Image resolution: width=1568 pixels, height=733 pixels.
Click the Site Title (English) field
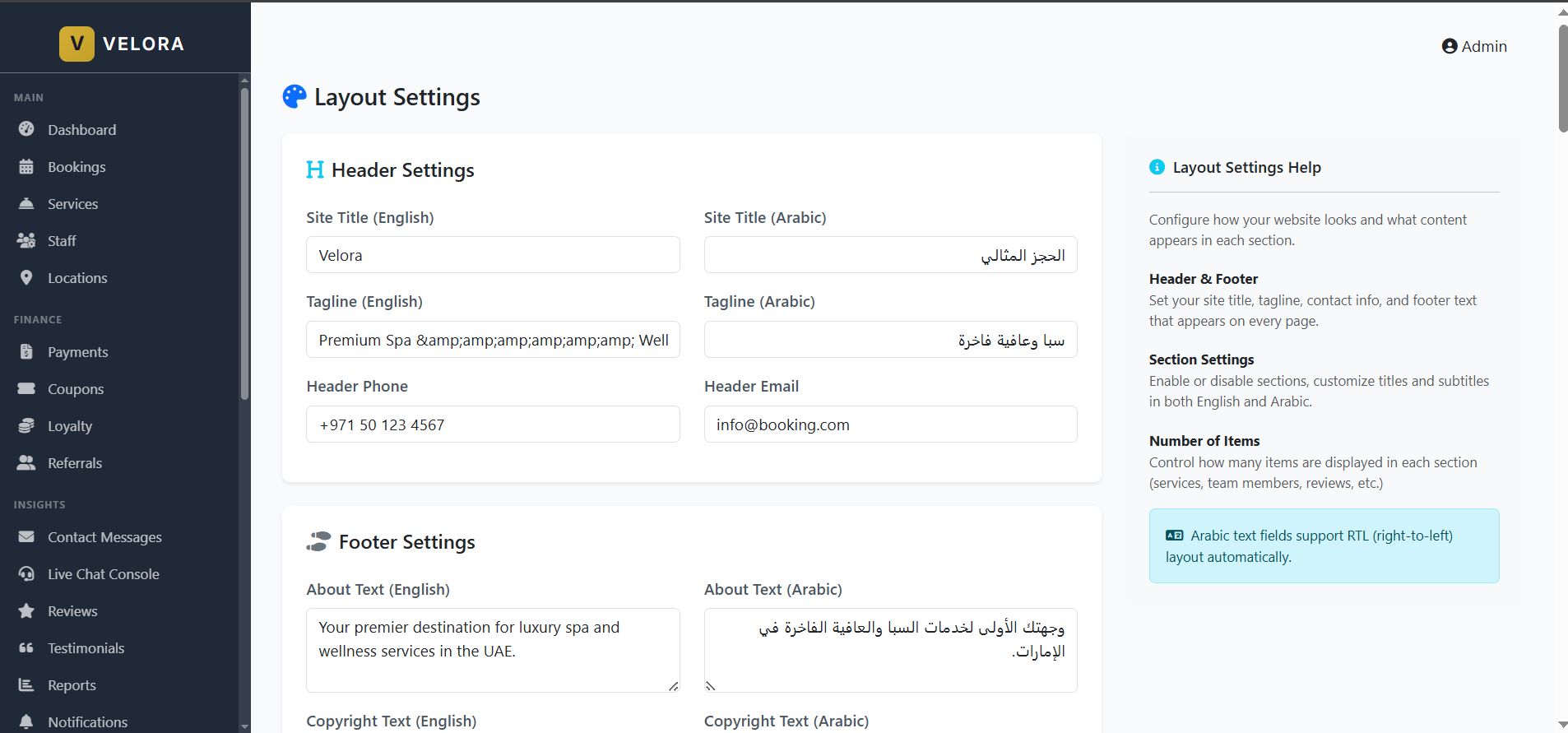click(493, 255)
